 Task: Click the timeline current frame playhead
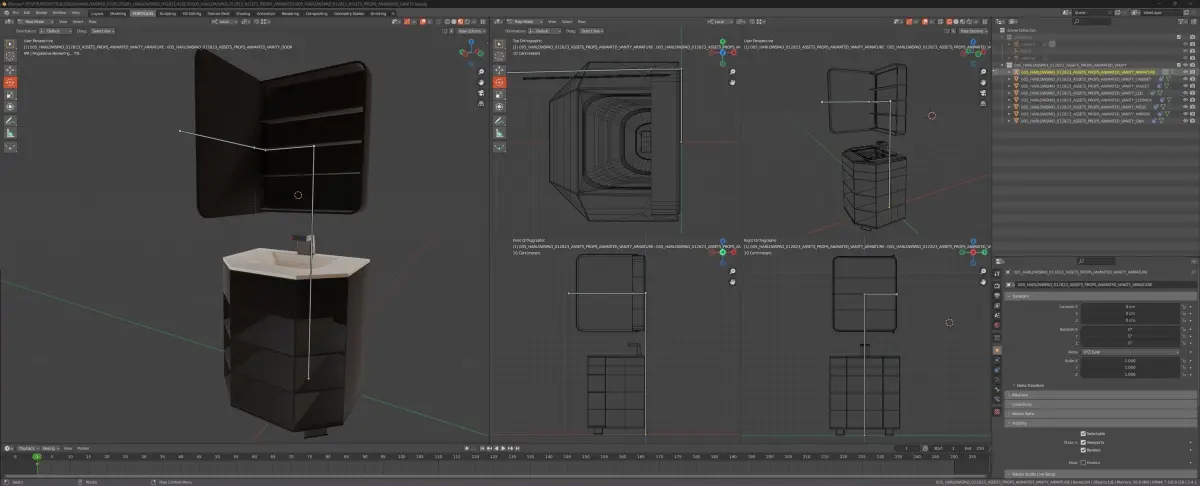tap(37, 456)
